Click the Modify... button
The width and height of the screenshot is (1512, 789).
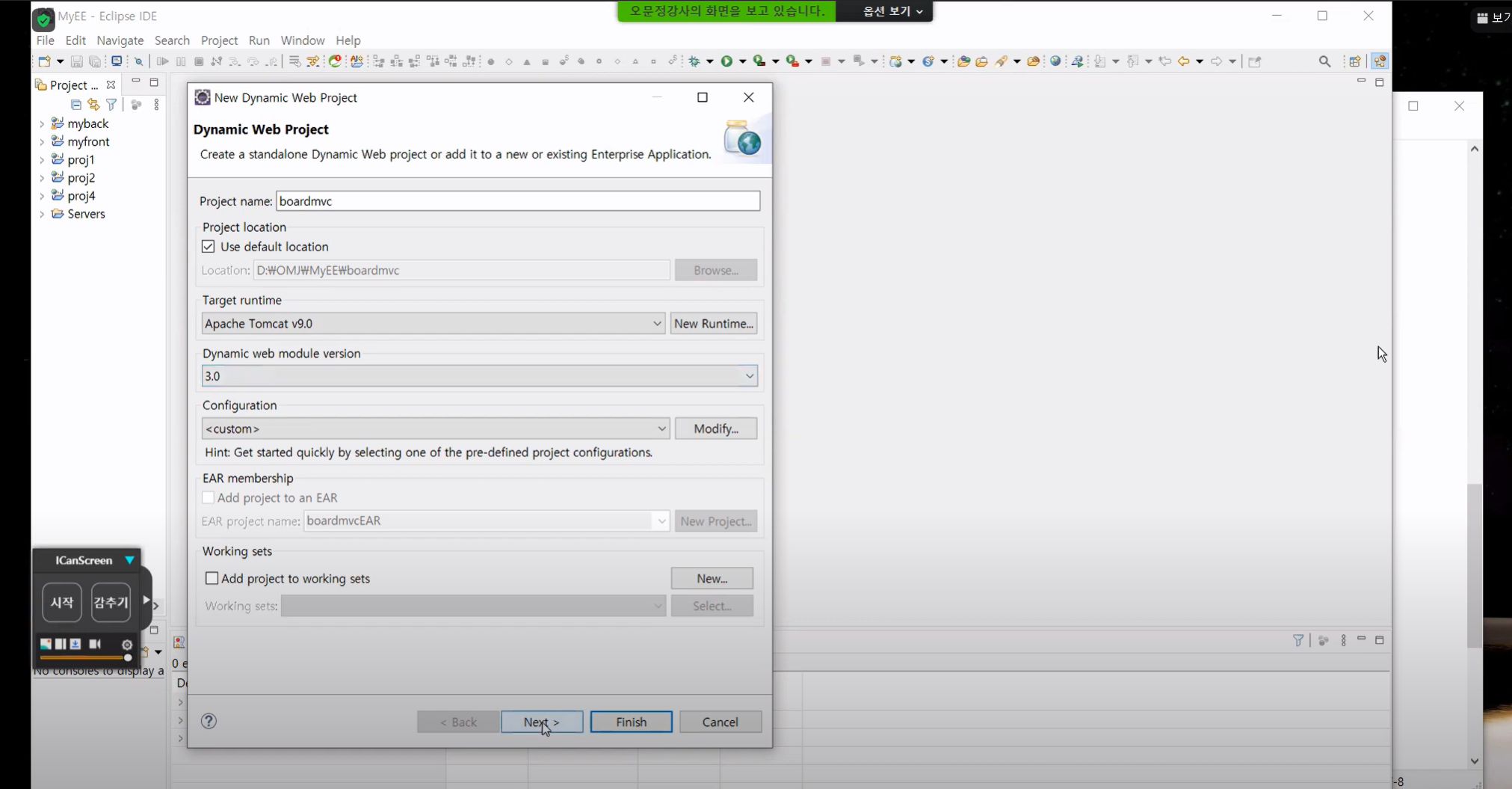pyautogui.click(x=716, y=429)
